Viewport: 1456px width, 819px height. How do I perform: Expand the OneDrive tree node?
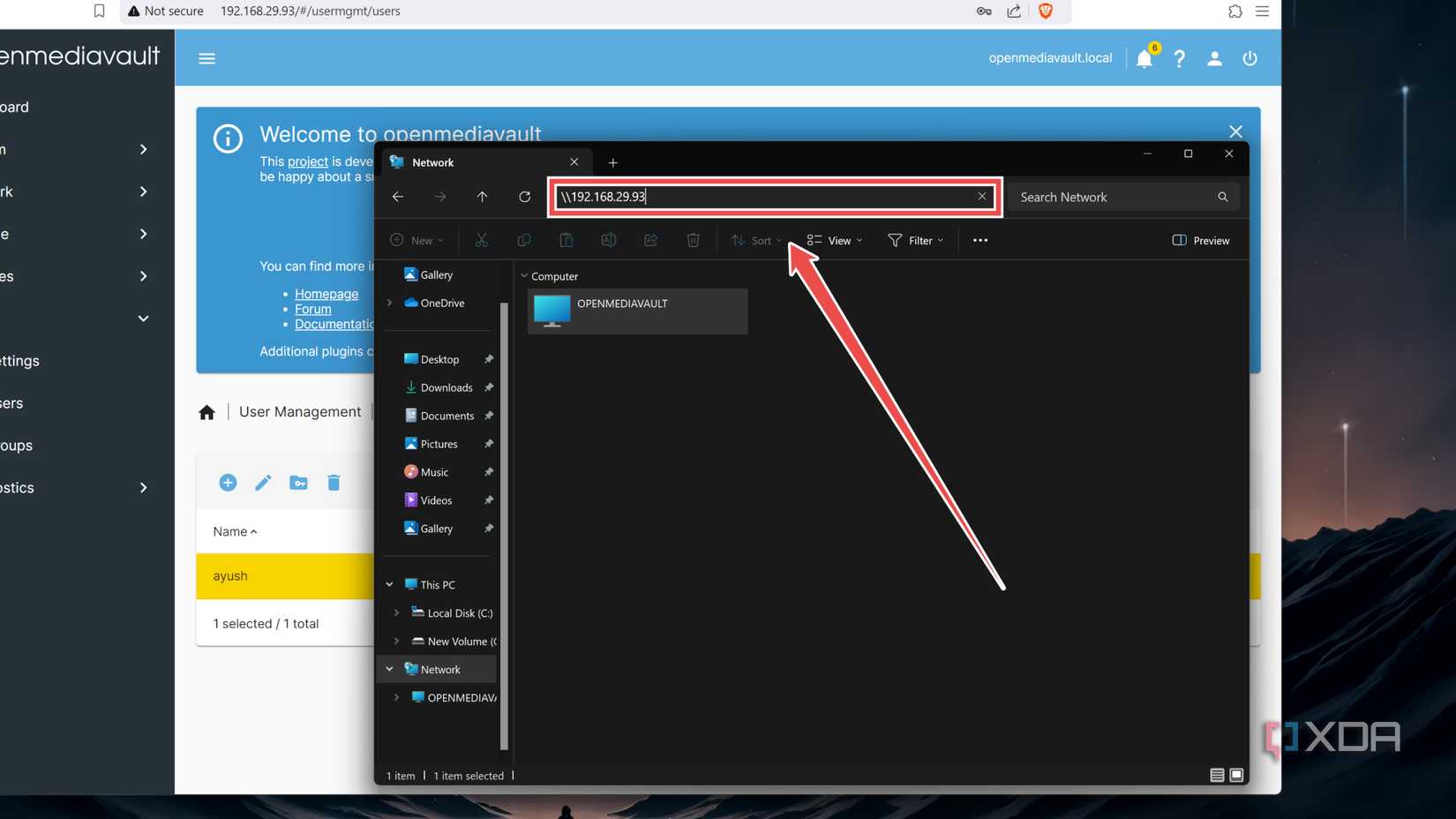point(389,303)
